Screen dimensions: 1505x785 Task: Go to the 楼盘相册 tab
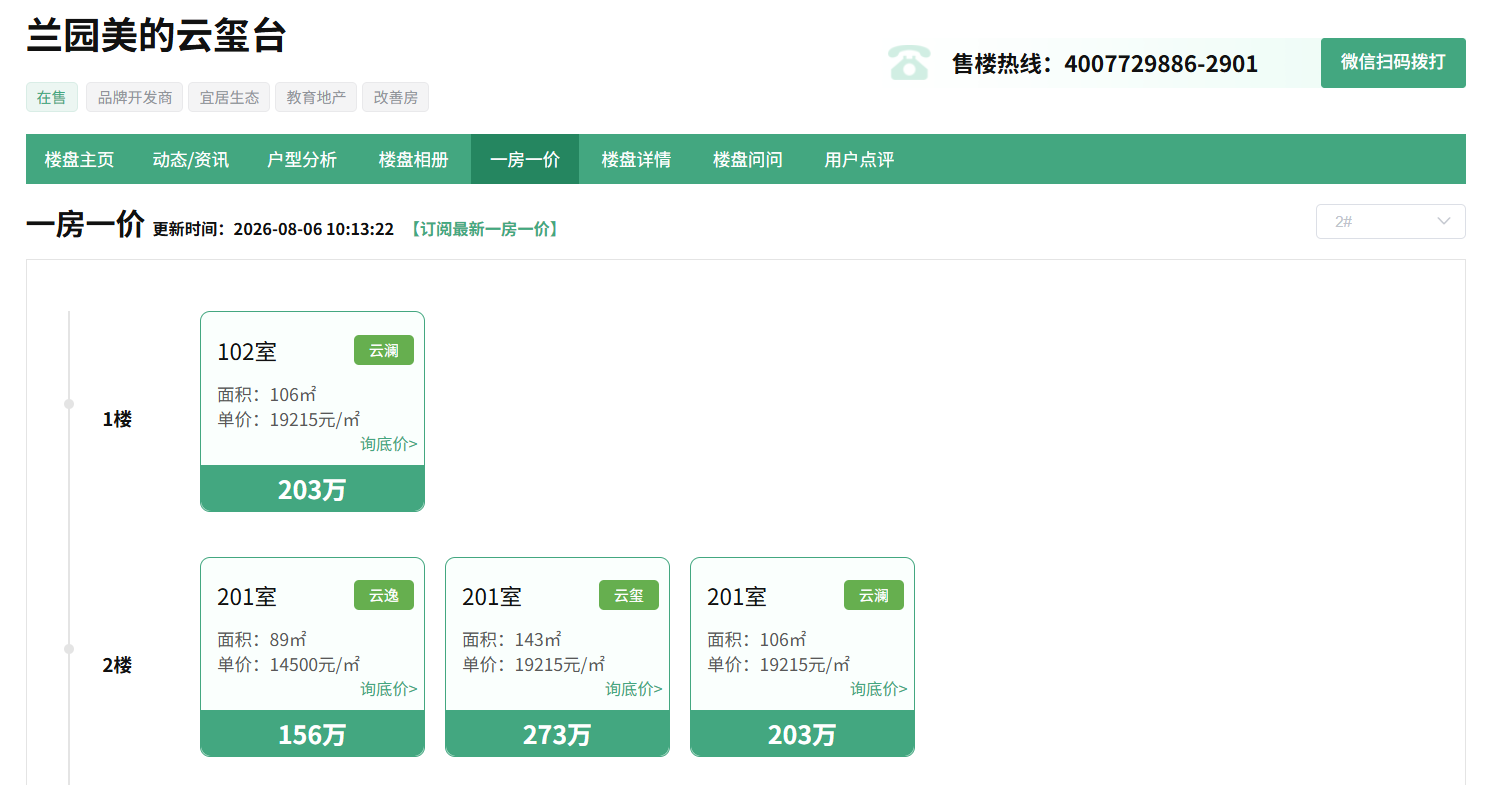[x=413, y=159]
